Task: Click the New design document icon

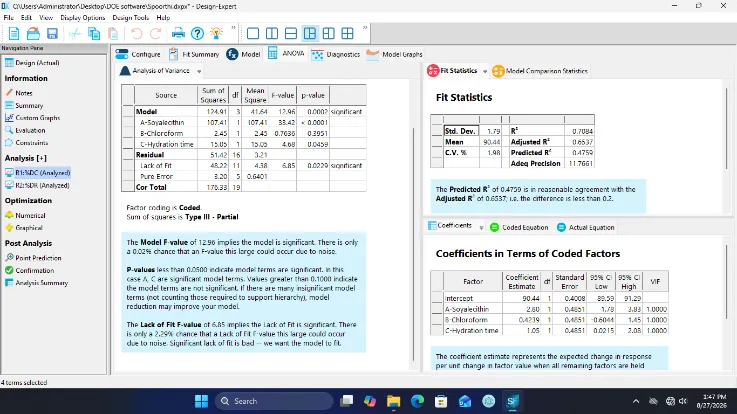Action: (14, 33)
